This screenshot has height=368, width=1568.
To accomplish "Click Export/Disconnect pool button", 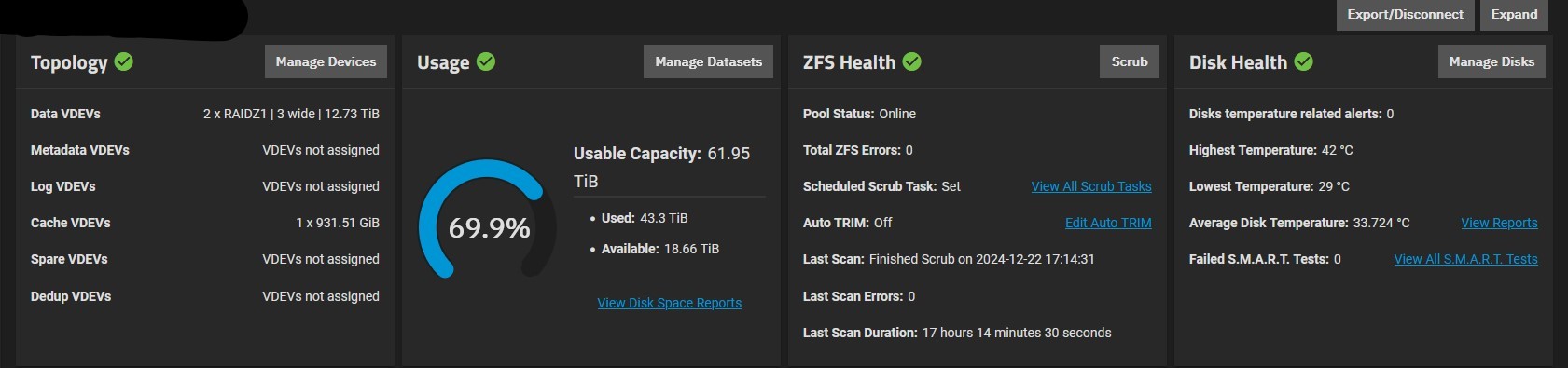I will point(1405,14).
